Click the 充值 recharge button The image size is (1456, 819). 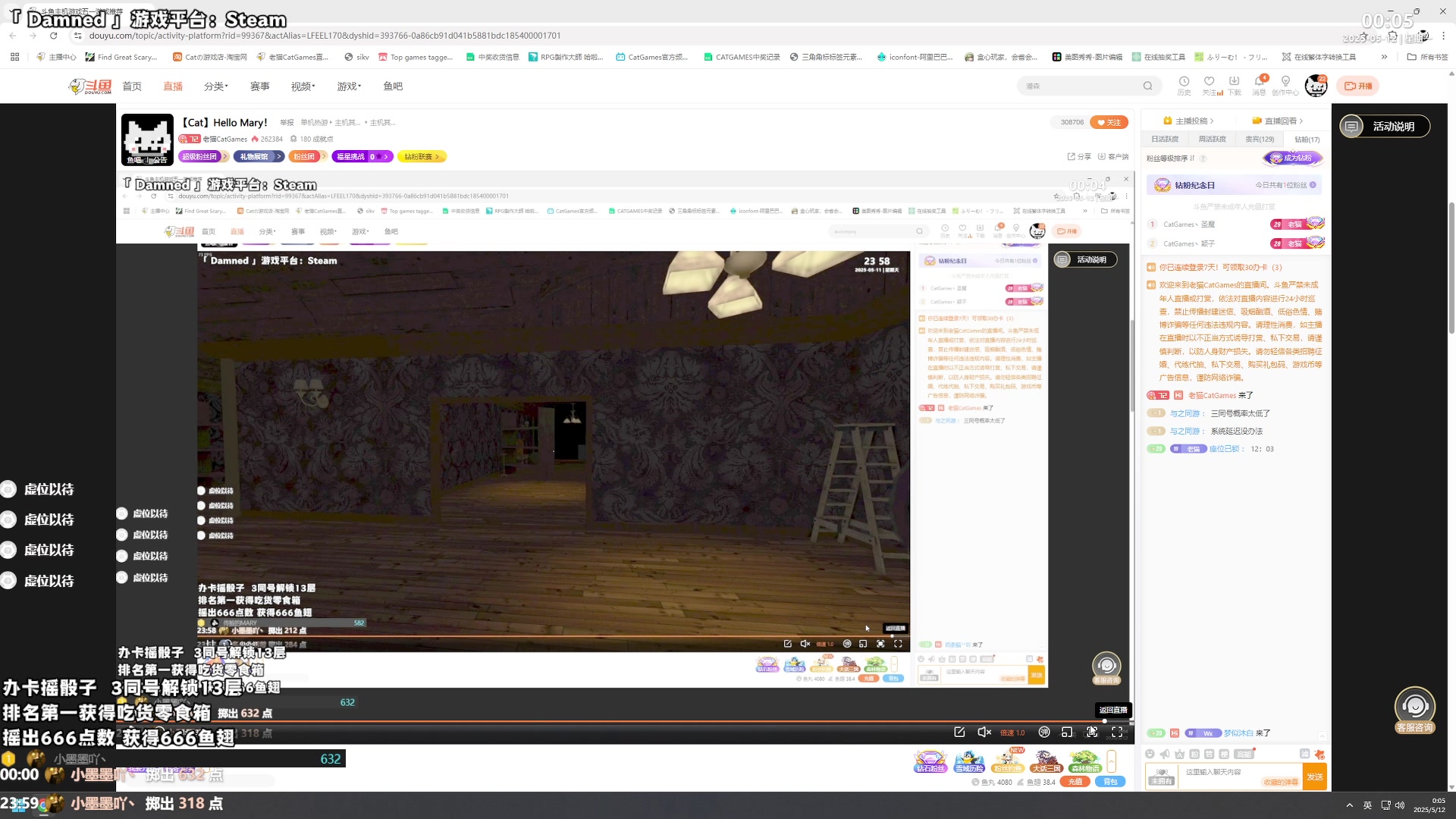[x=1075, y=782]
